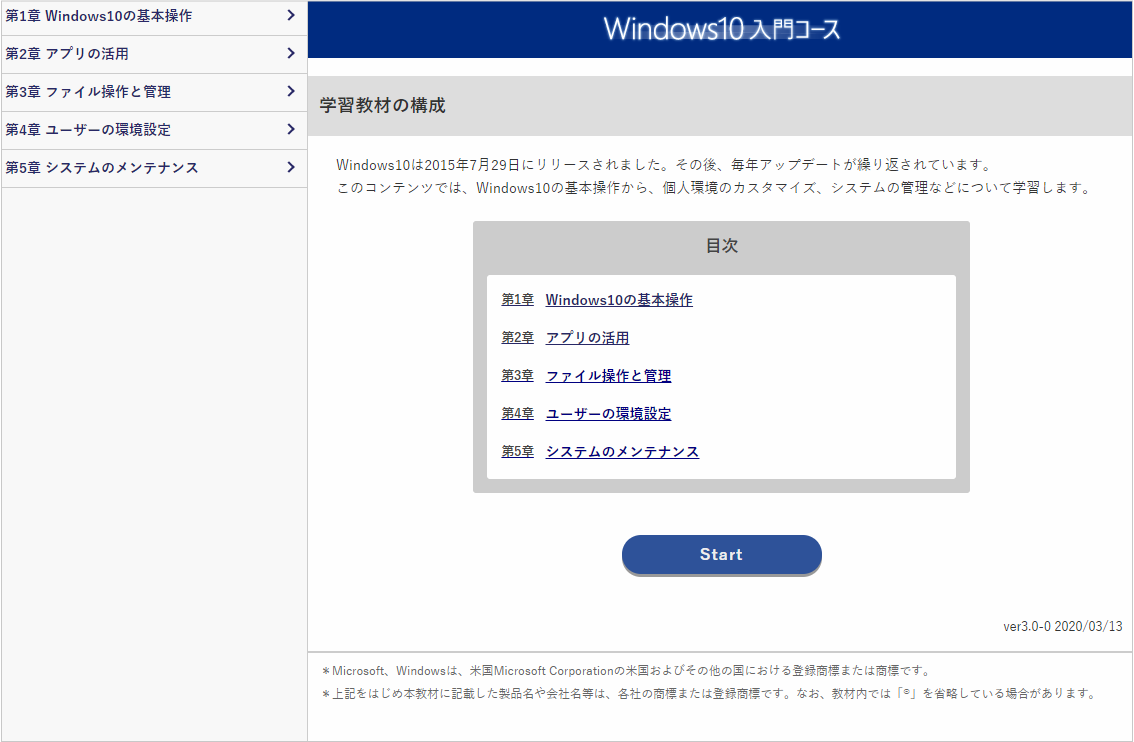Open the ユーザーの環境設定 link in 目次
The width and height of the screenshot is (1134, 742).
click(x=608, y=414)
